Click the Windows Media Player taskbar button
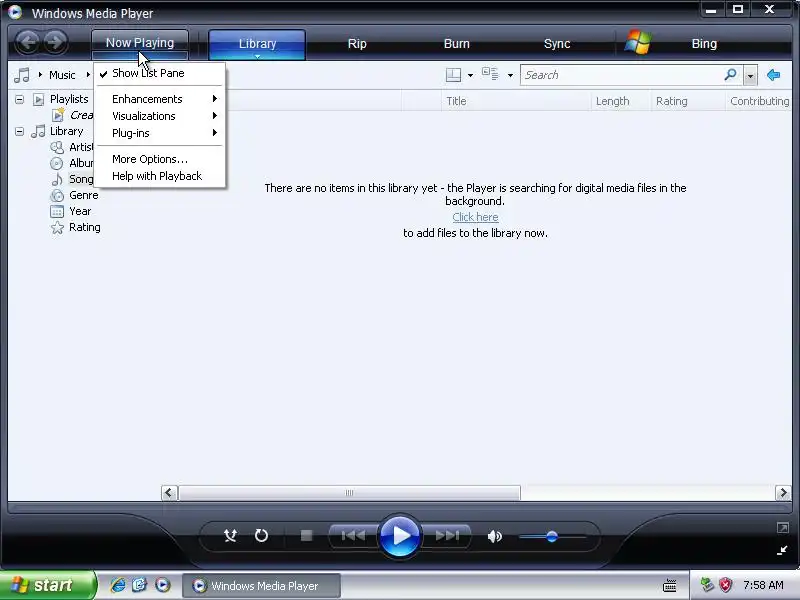800x600 pixels. 261,586
